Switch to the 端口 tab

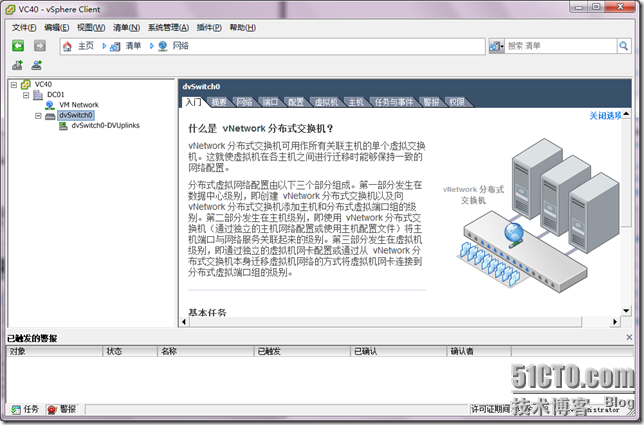pyautogui.click(x=270, y=102)
